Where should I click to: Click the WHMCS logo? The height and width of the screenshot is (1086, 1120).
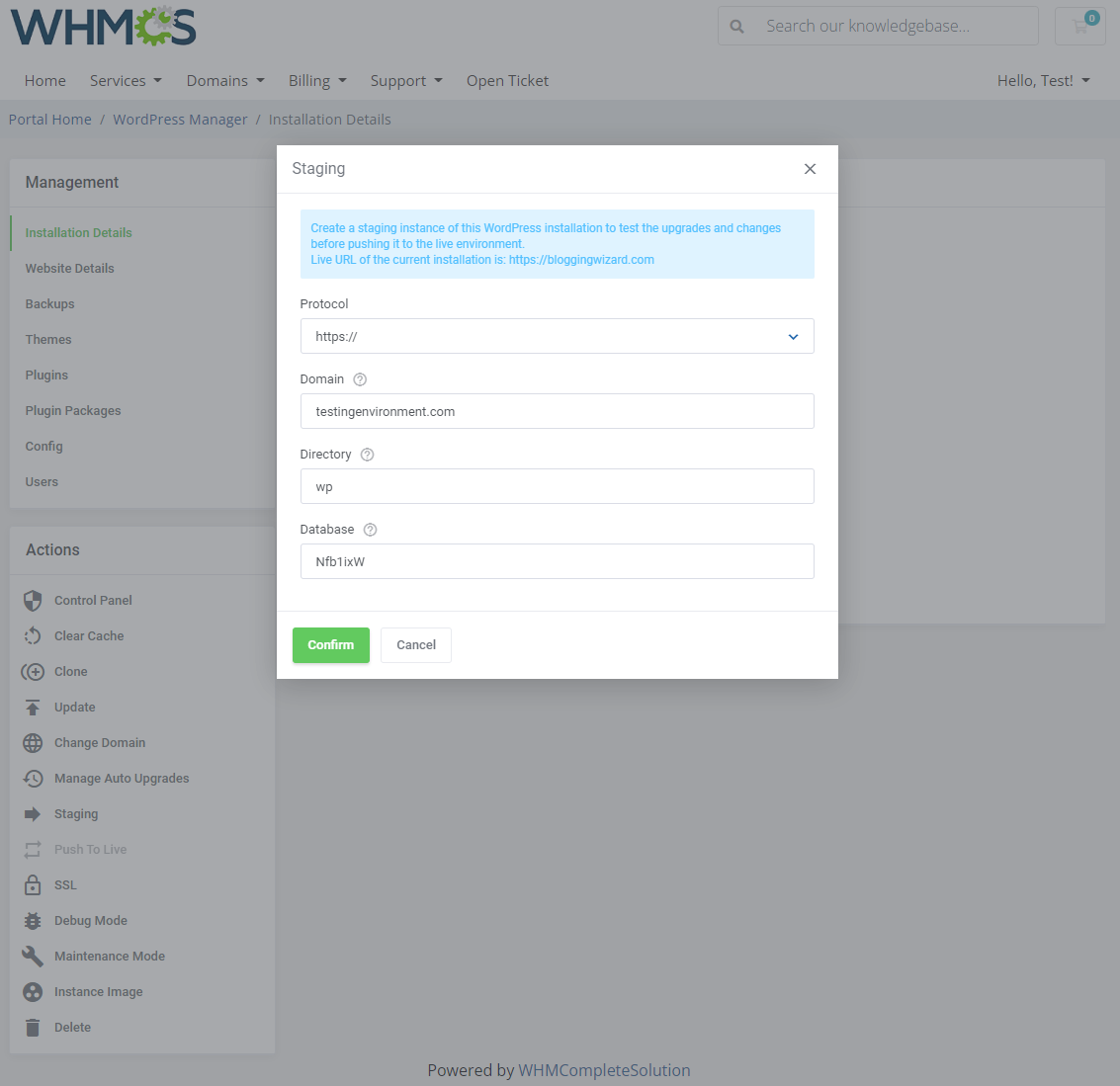[104, 27]
